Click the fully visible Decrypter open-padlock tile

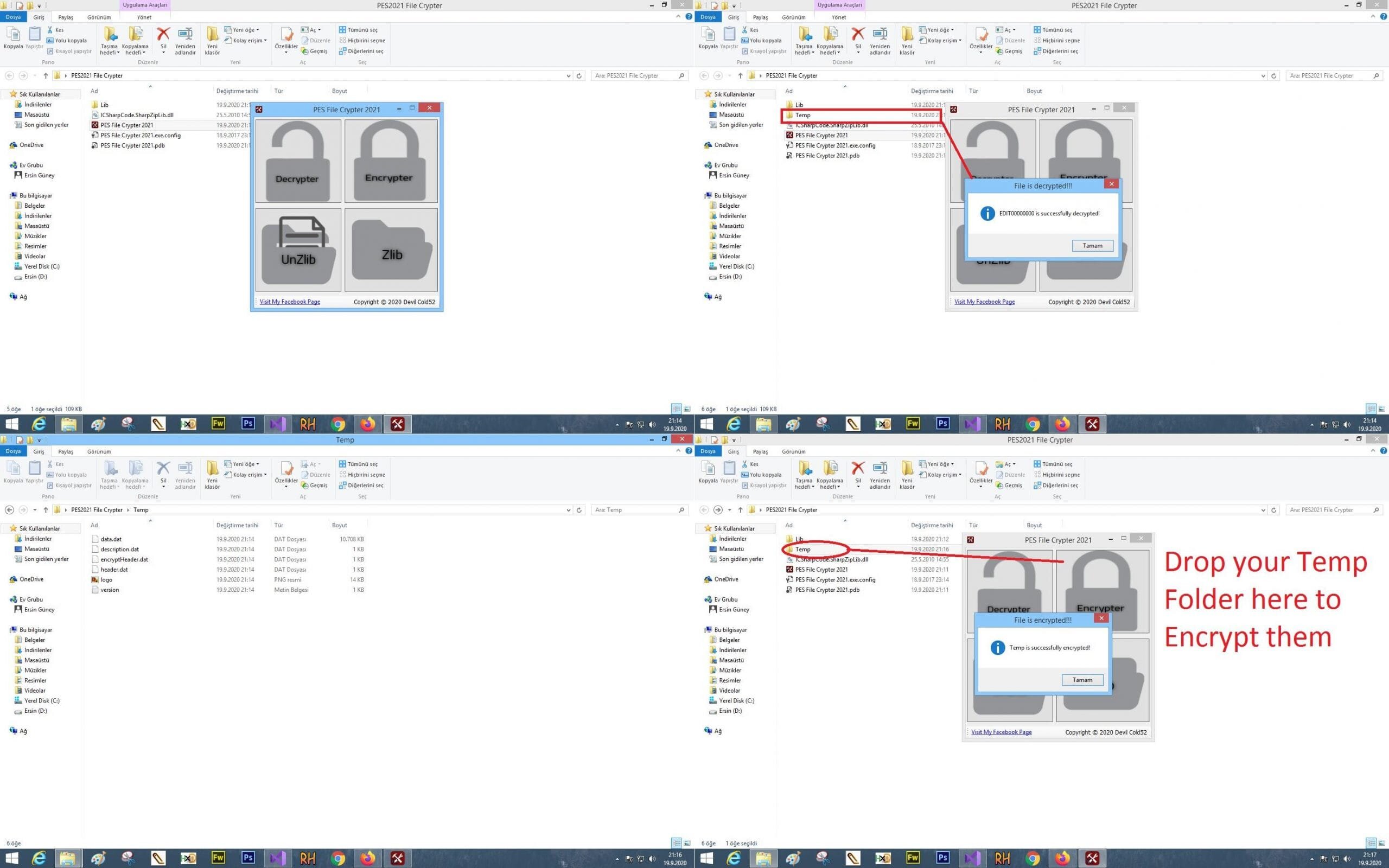(298, 161)
